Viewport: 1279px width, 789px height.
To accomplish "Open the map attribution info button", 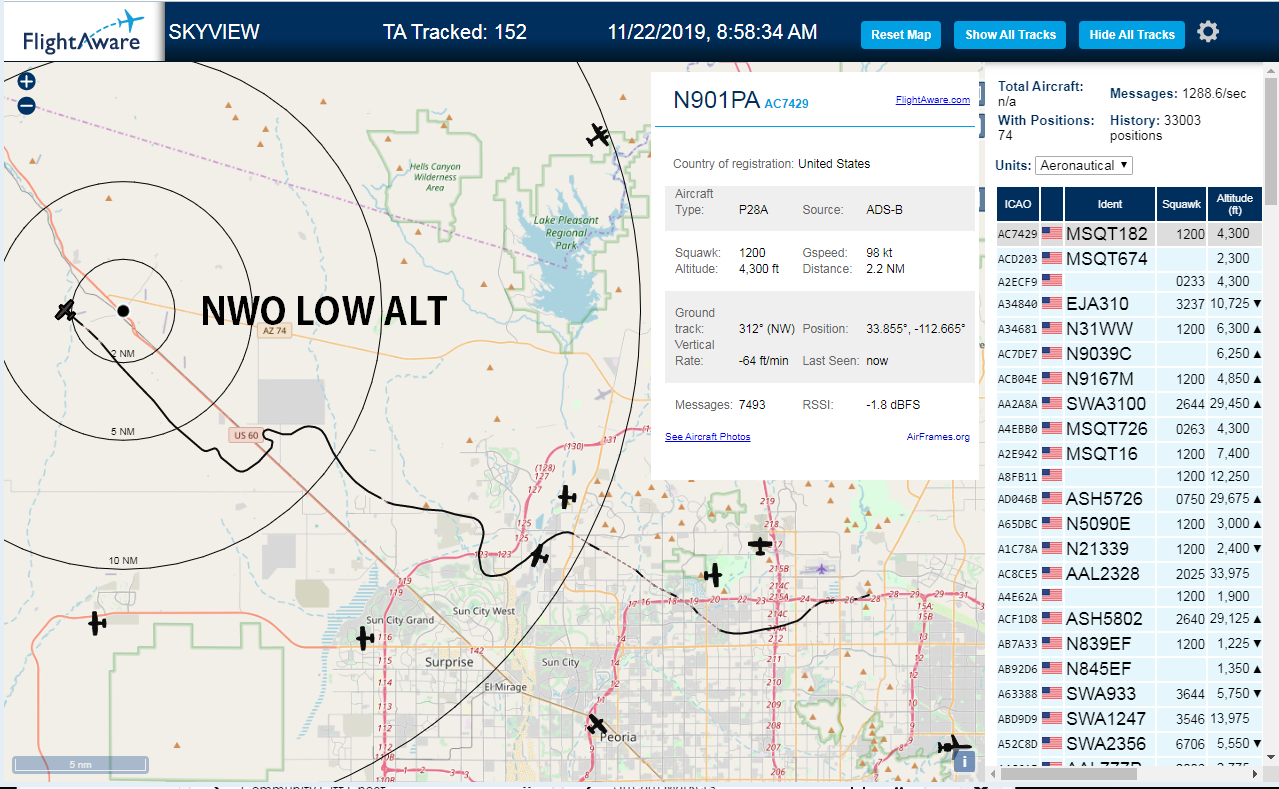I will pos(964,761).
